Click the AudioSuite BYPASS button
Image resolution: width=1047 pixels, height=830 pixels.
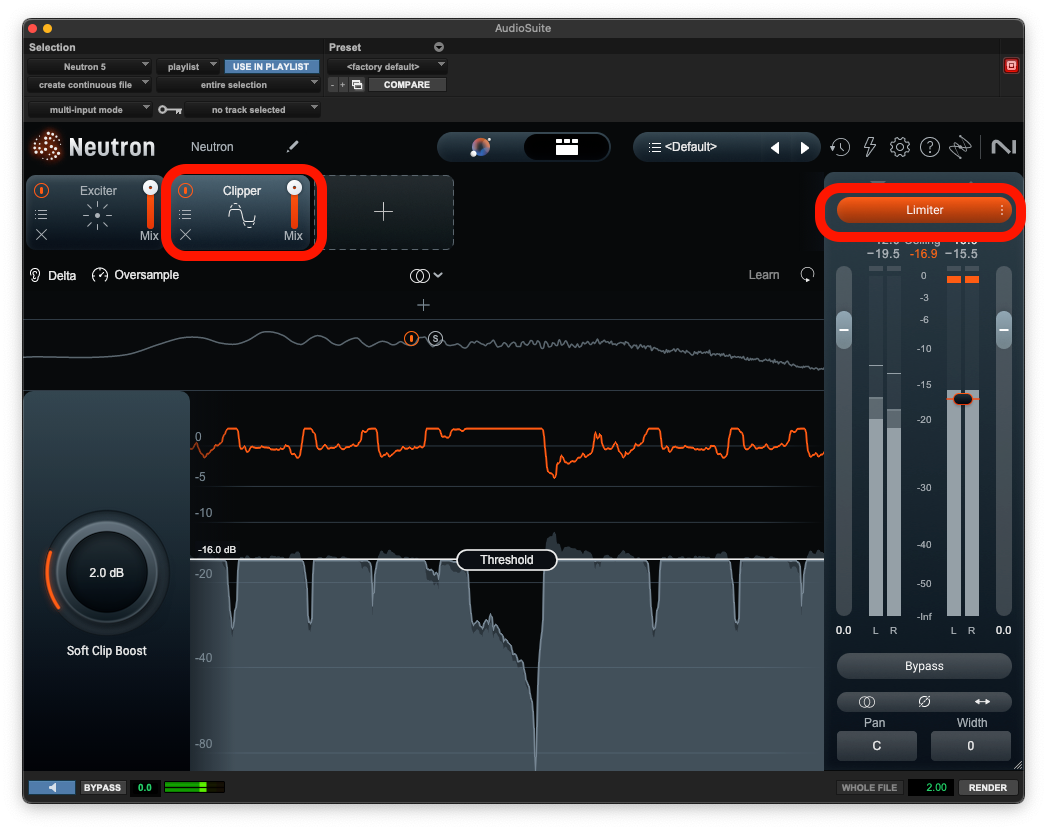click(x=102, y=787)
